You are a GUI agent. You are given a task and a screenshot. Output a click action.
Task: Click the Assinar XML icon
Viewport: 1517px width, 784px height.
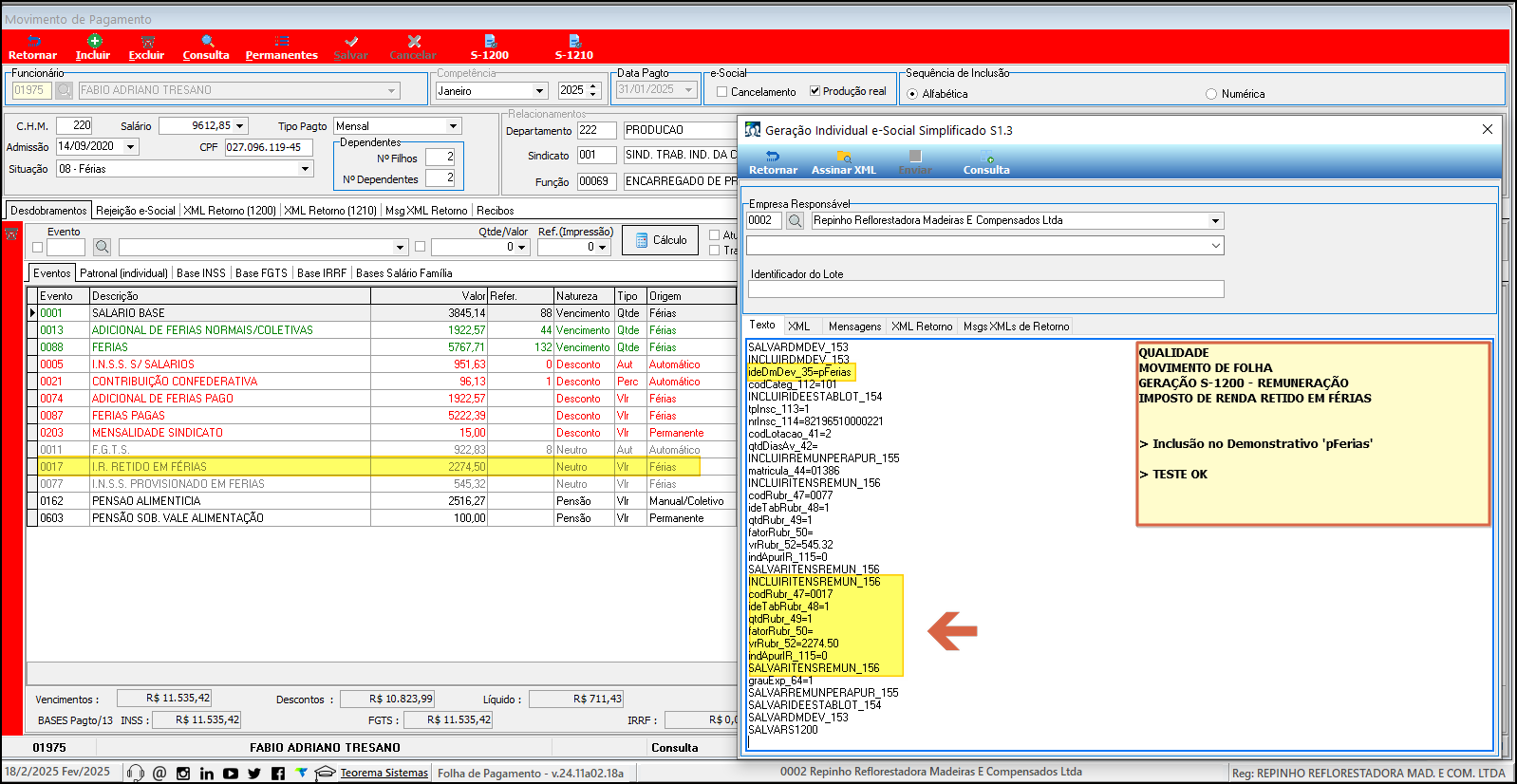(x=844, y=157)
